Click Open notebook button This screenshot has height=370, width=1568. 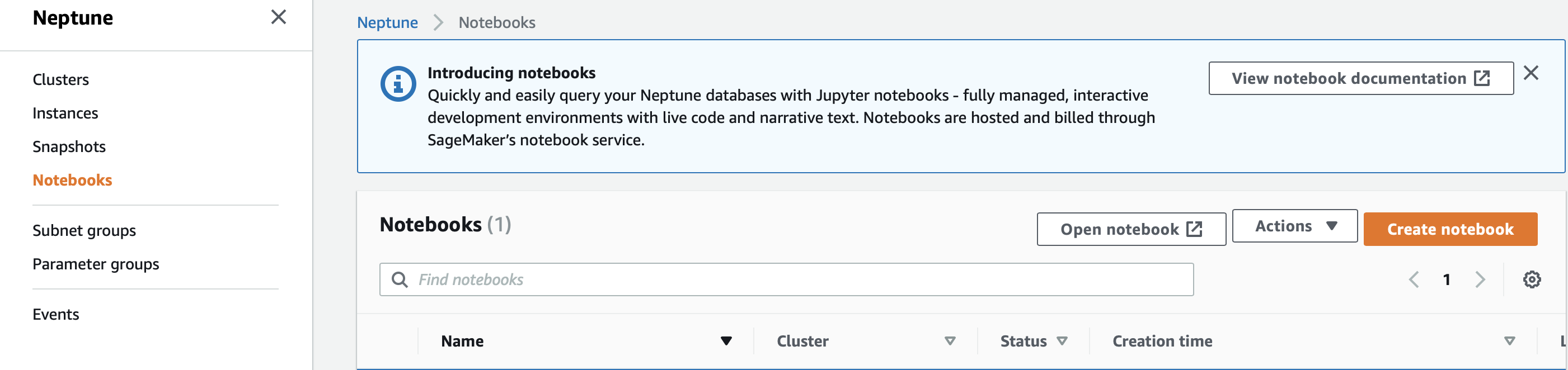(1131, 229)
